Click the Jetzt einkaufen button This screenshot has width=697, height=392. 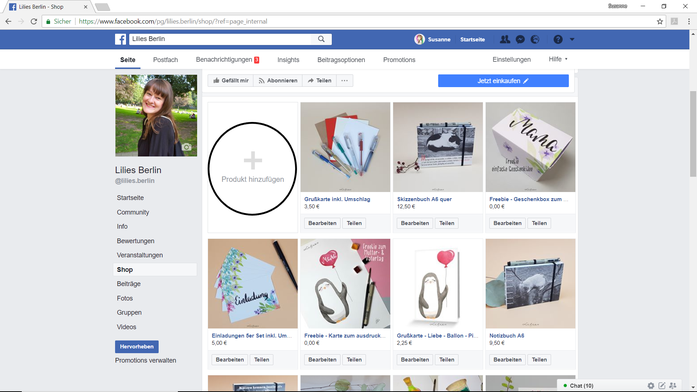[503, 80]
